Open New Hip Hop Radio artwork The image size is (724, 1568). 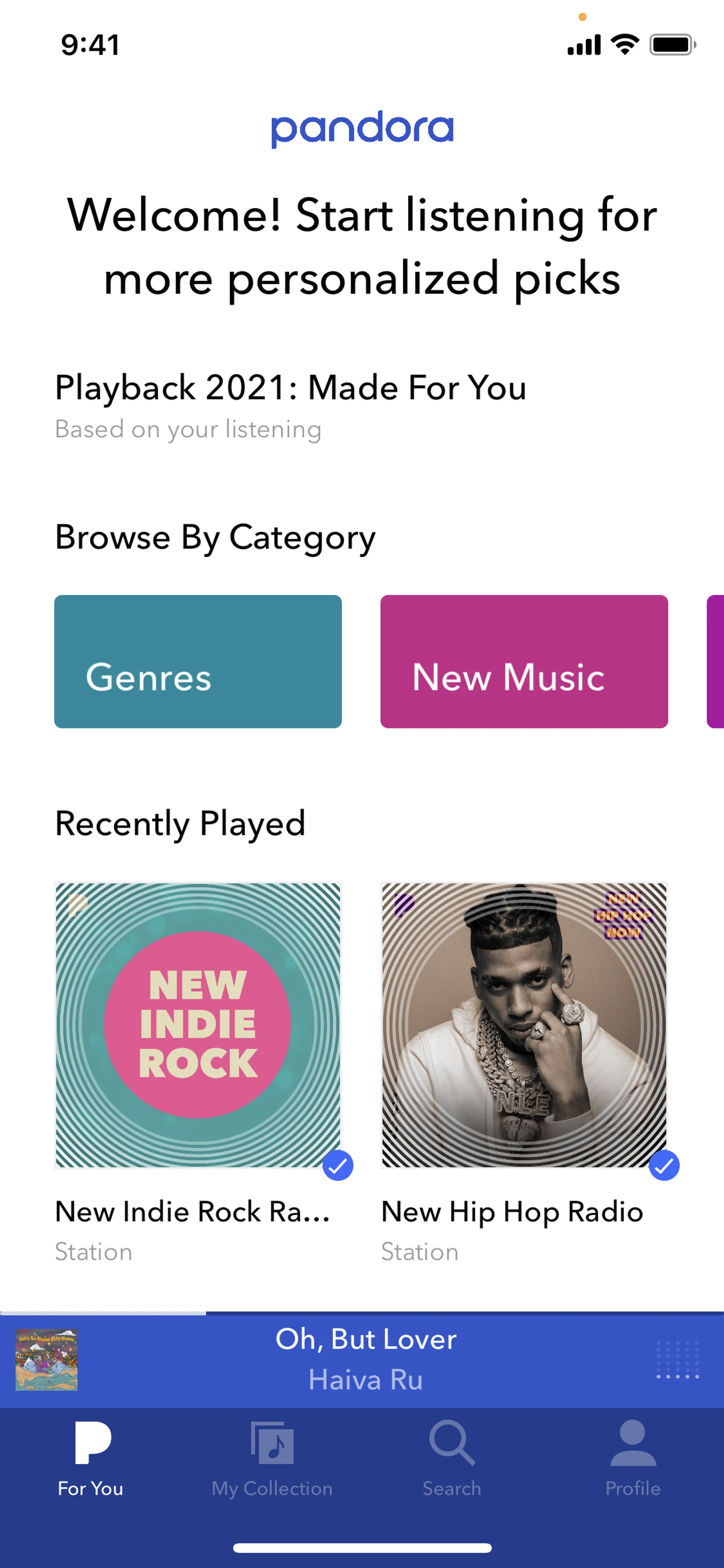tap(524, 1024)
